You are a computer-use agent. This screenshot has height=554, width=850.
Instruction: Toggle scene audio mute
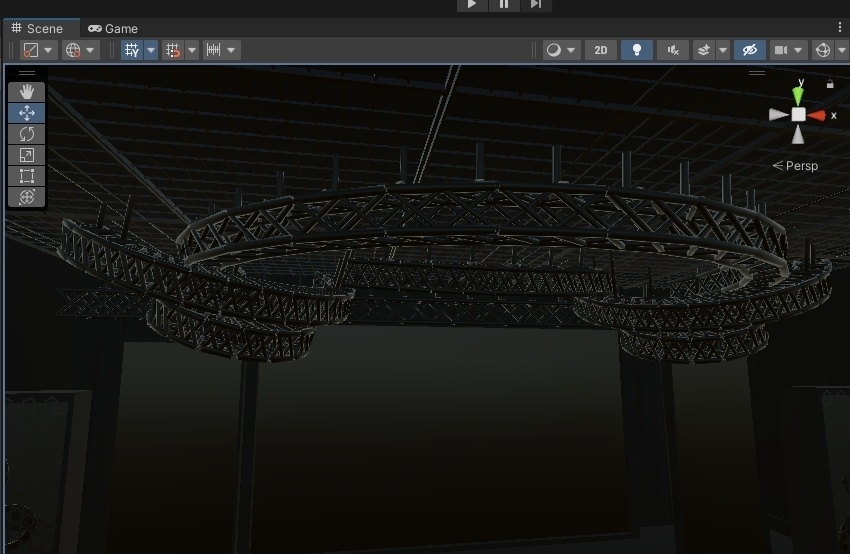(673, 50)
